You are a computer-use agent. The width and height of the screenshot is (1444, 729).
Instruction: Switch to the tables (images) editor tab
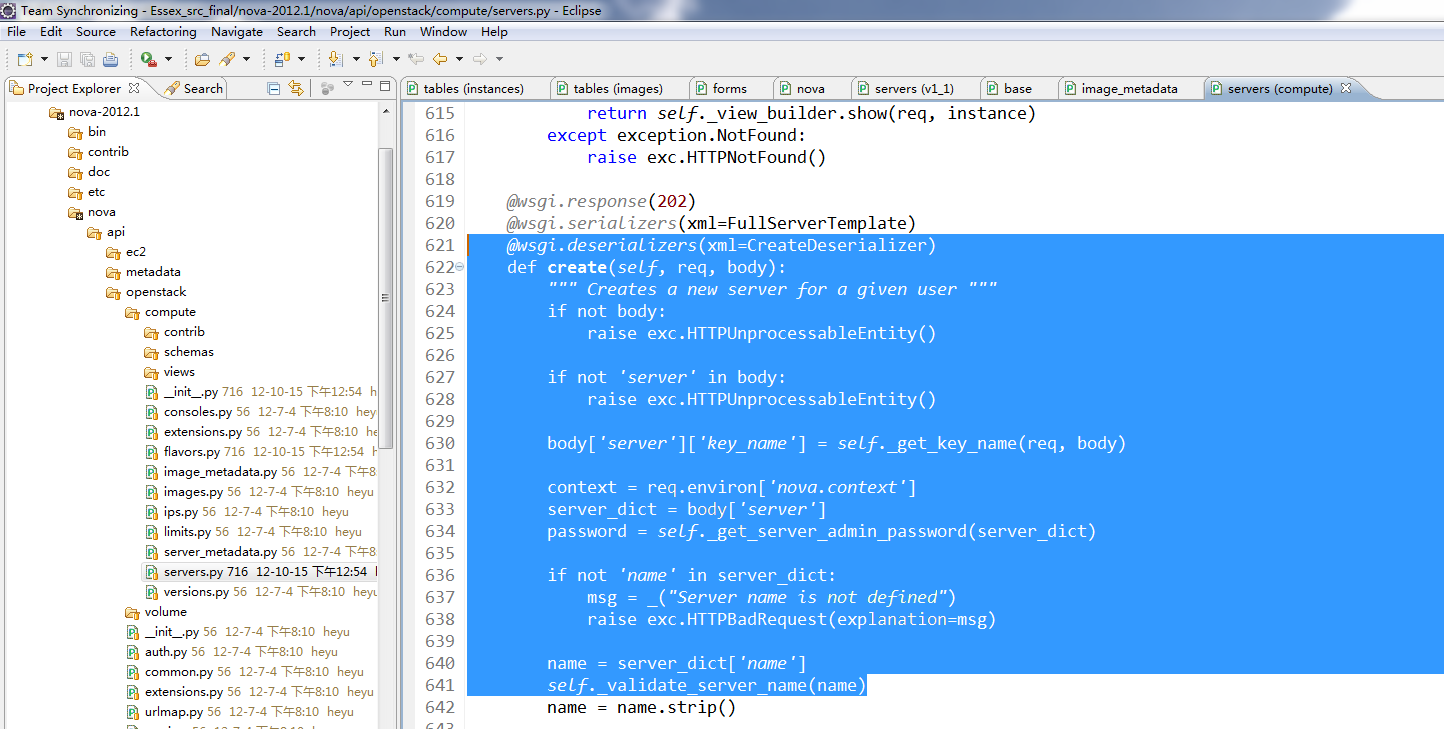click(619, 88)
